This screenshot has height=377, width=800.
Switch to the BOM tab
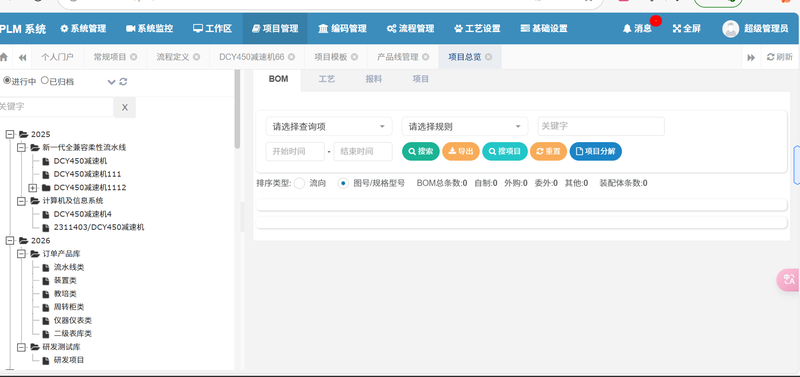tap(278, 79)
